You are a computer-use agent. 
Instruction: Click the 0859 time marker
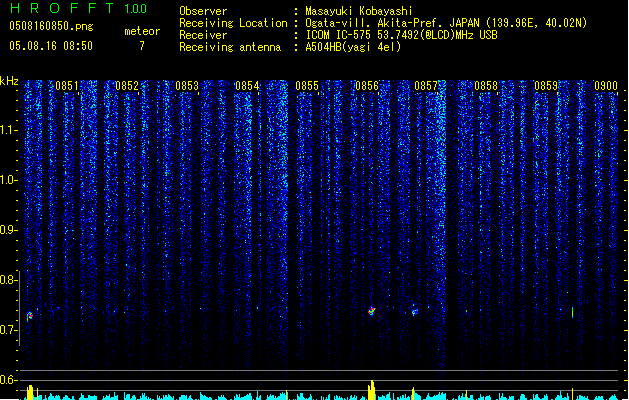546,86
